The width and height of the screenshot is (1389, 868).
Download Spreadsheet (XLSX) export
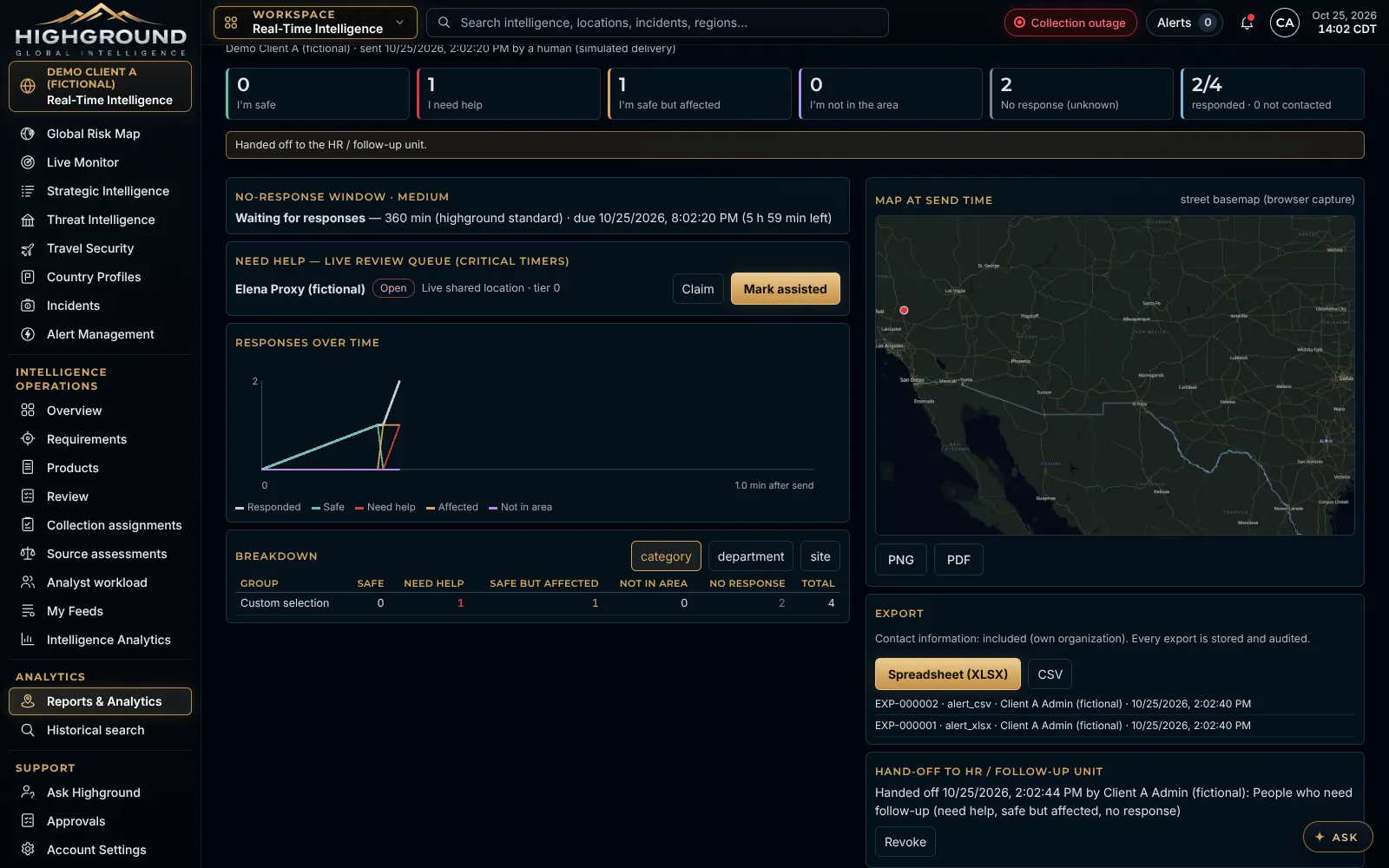coord(948,674)
